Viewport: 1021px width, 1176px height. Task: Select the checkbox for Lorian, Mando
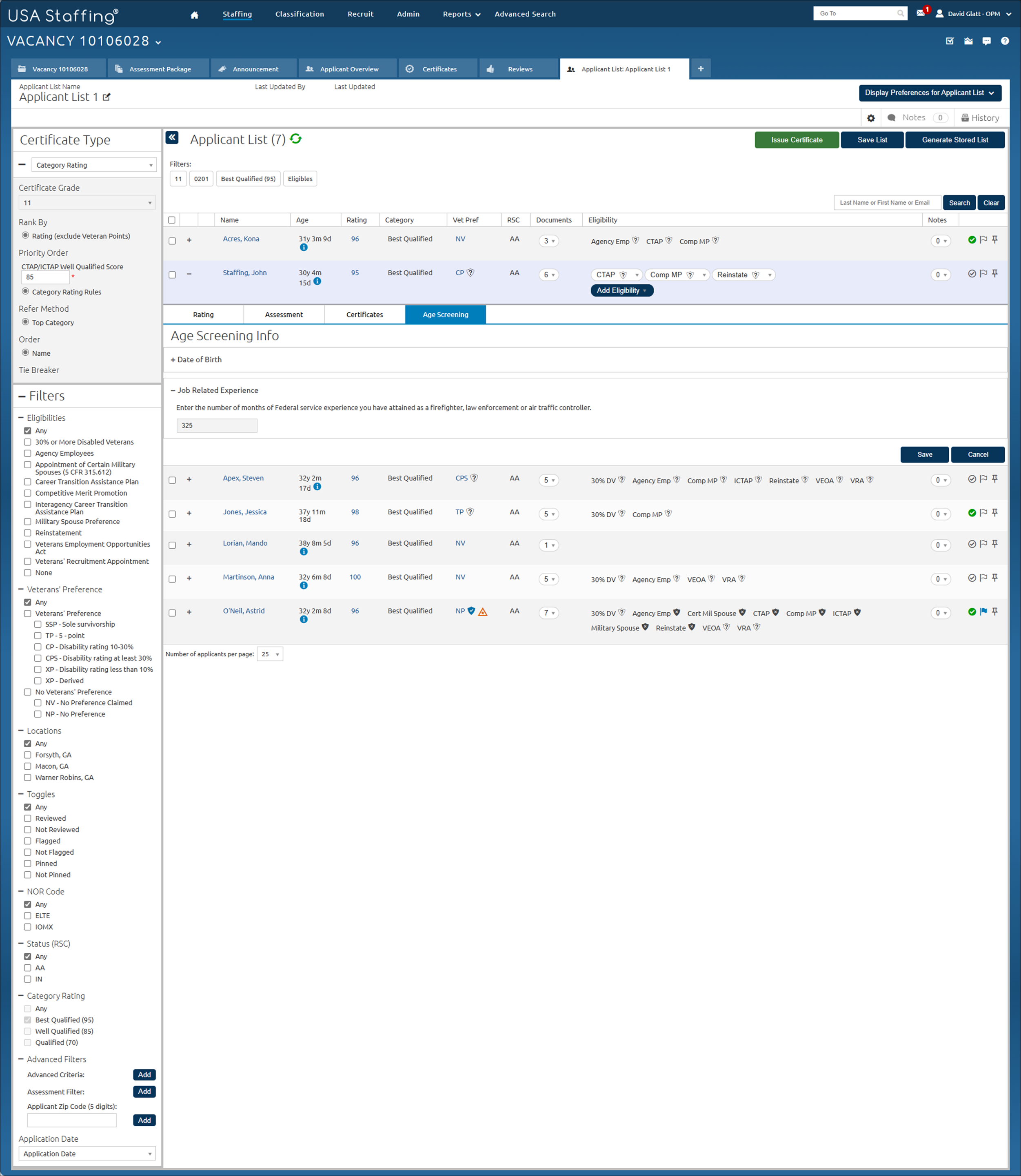pos(172,545)
